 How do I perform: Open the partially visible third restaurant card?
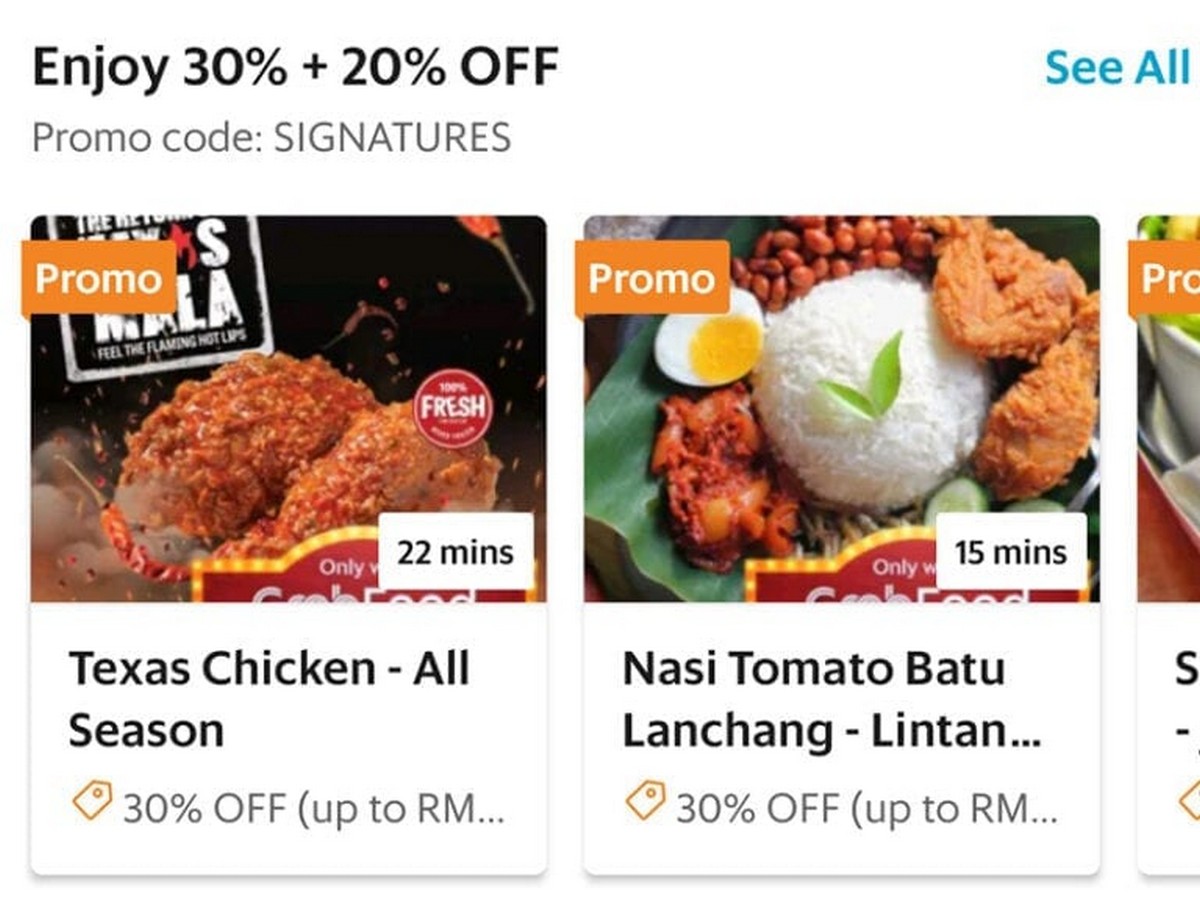[1169, 545]
